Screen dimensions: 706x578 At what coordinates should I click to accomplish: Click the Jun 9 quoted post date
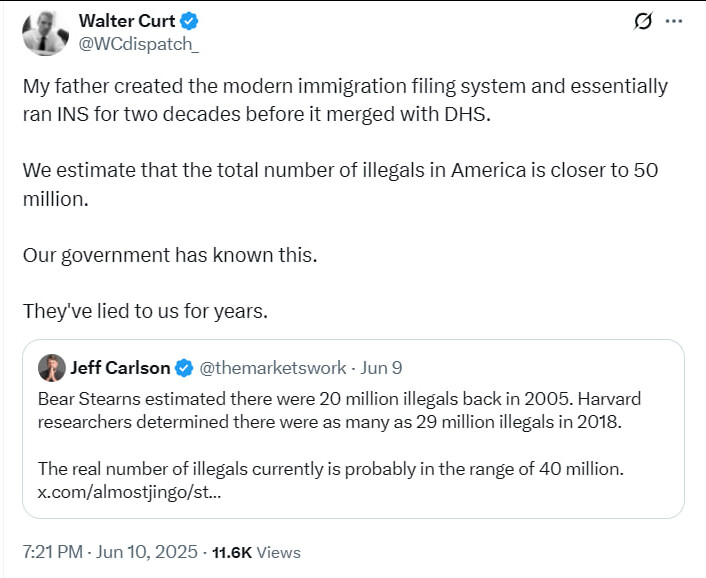point(381,368)
